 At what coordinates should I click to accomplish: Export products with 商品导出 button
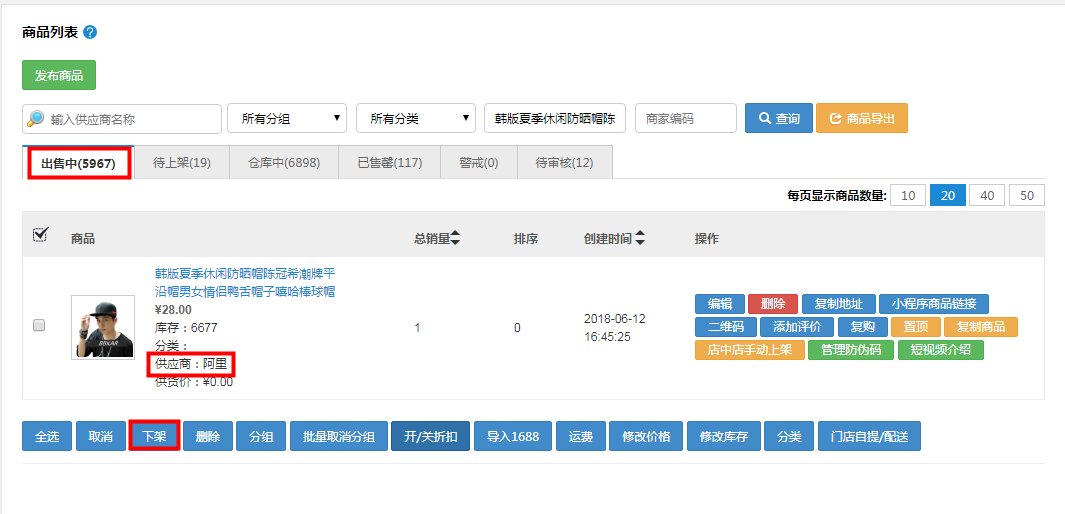tap(861, 118)
